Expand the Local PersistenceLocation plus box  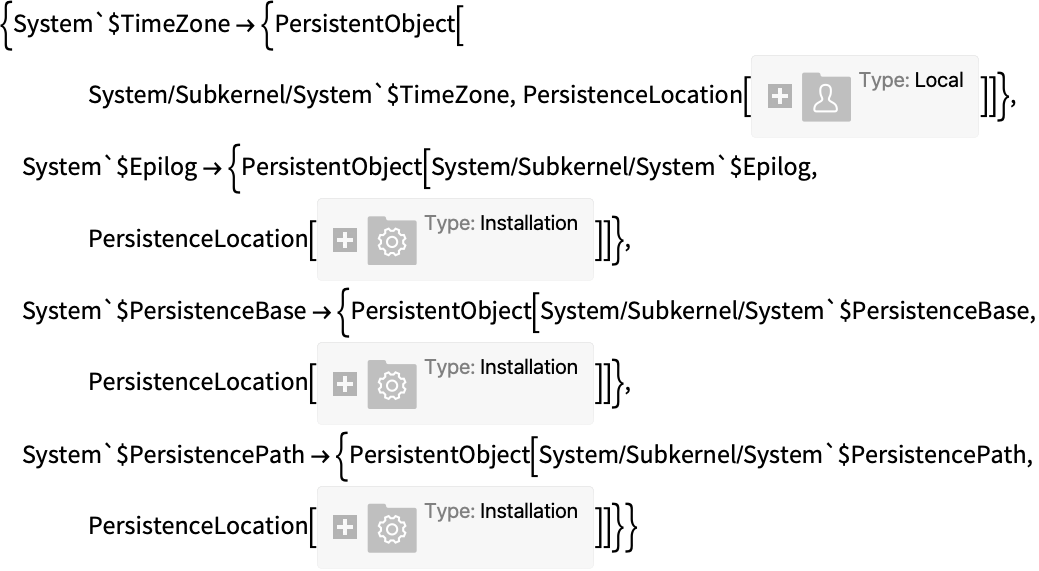tap(779, 97)
